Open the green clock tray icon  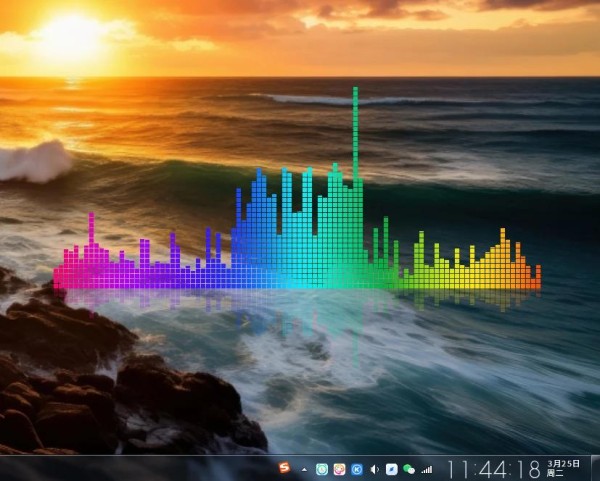coord(322,469)
